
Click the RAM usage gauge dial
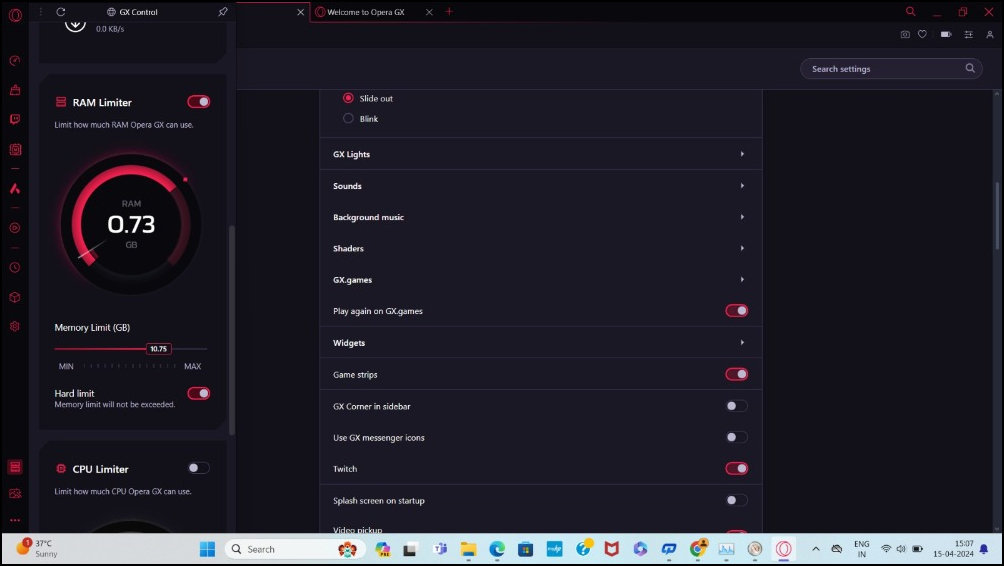(131, 224)
